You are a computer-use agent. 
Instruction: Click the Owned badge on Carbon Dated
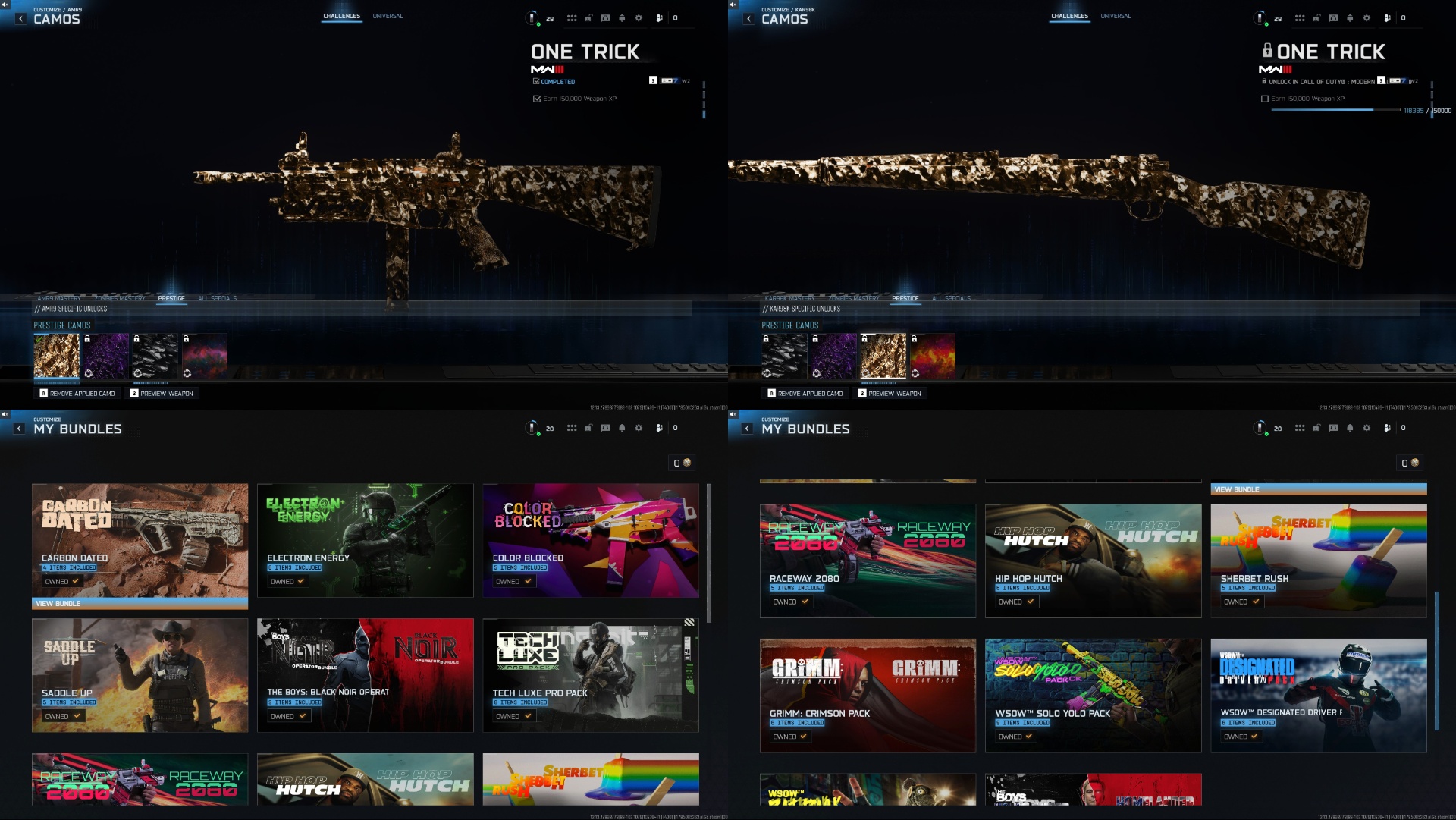(62, 581)
